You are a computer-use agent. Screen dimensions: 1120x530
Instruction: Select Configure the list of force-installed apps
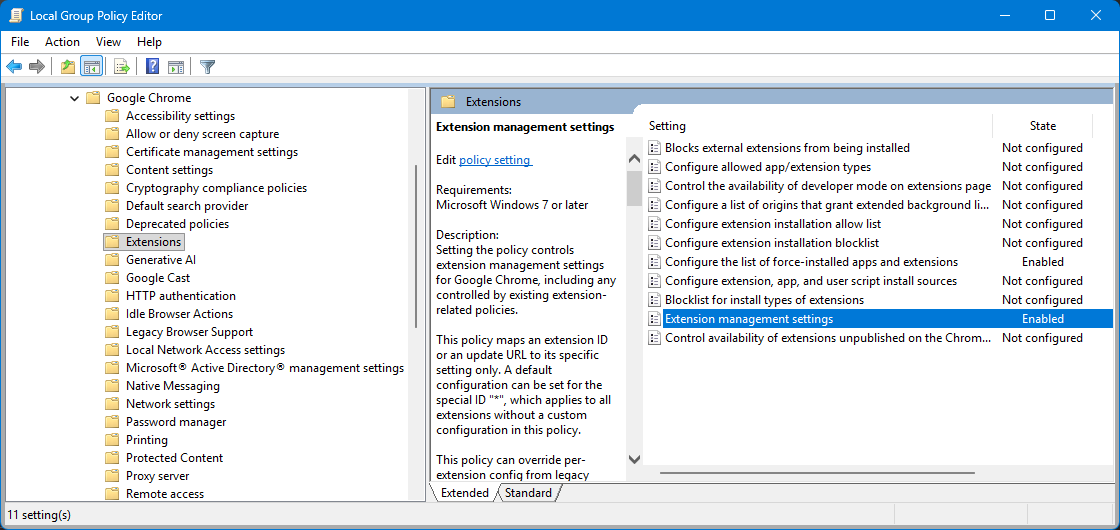point(811,262)
